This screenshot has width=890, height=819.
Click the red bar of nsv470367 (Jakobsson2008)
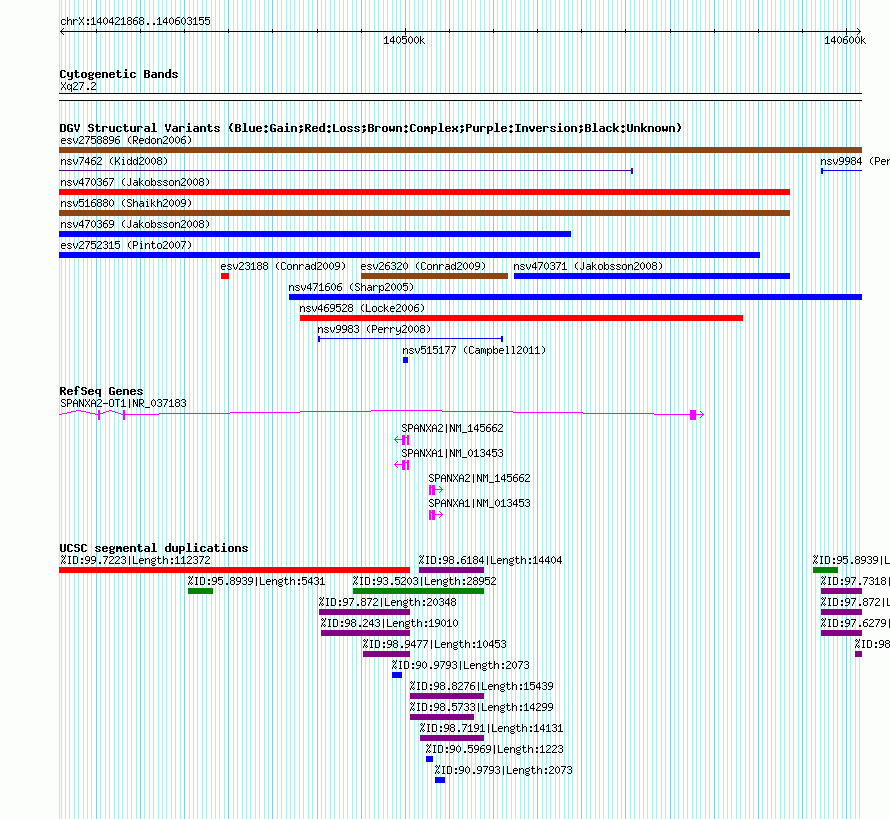point(424,192)
